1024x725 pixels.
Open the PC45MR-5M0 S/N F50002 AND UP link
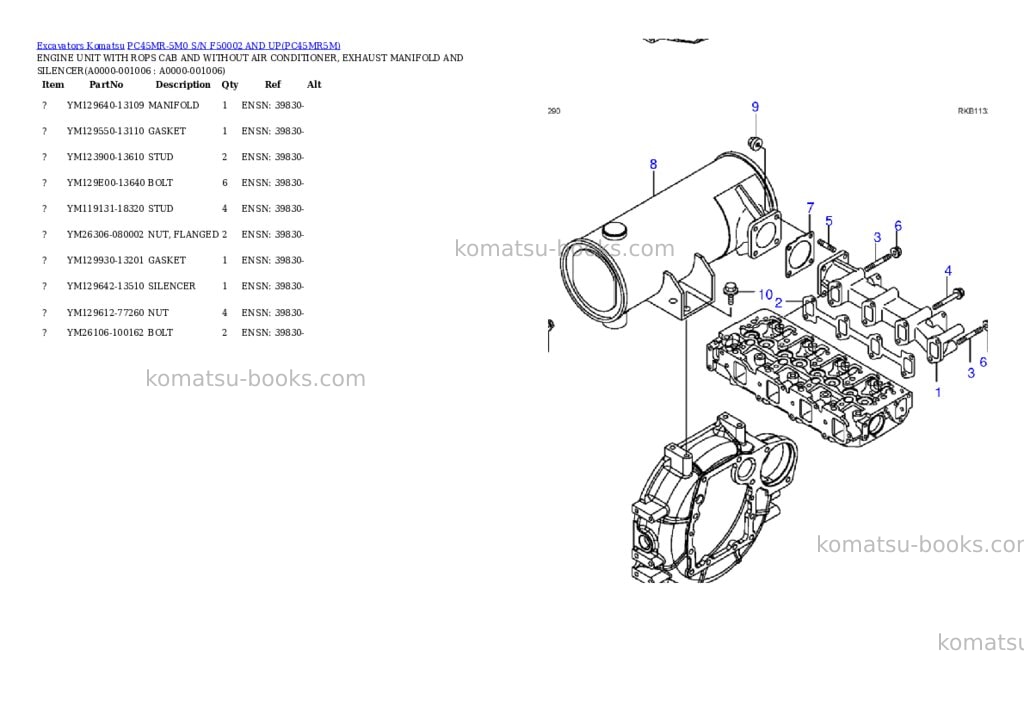234,46
